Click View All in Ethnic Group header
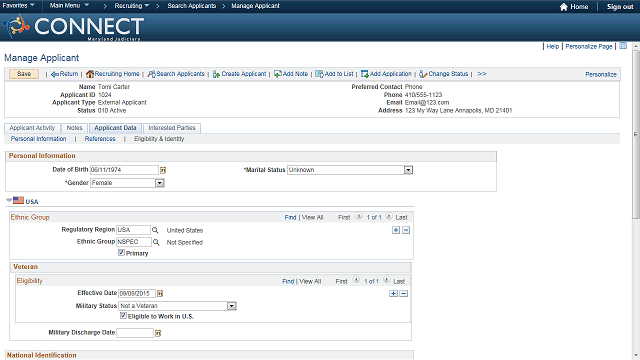This screenshot has width=640, height=360. (x=312, y=218)
